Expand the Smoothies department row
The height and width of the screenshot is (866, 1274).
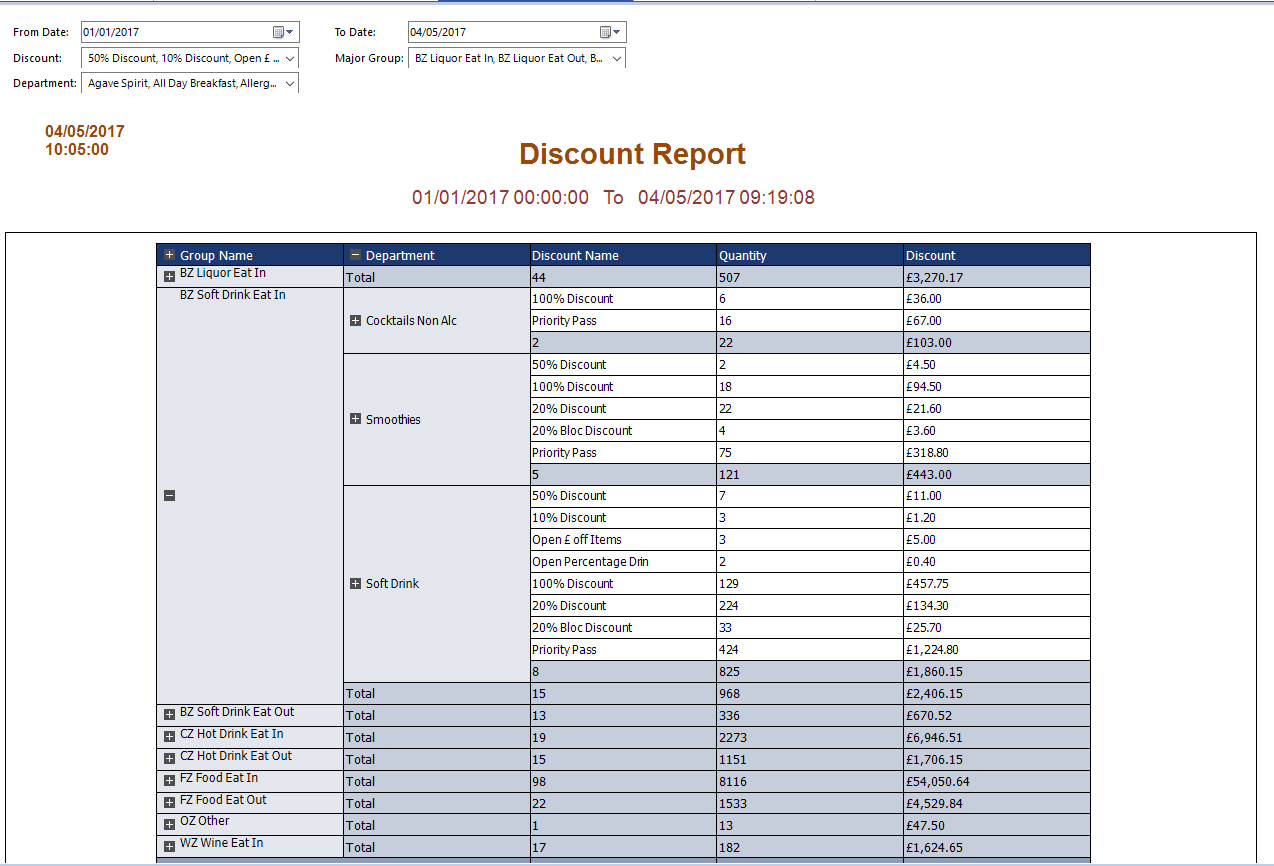pos(355,420)
